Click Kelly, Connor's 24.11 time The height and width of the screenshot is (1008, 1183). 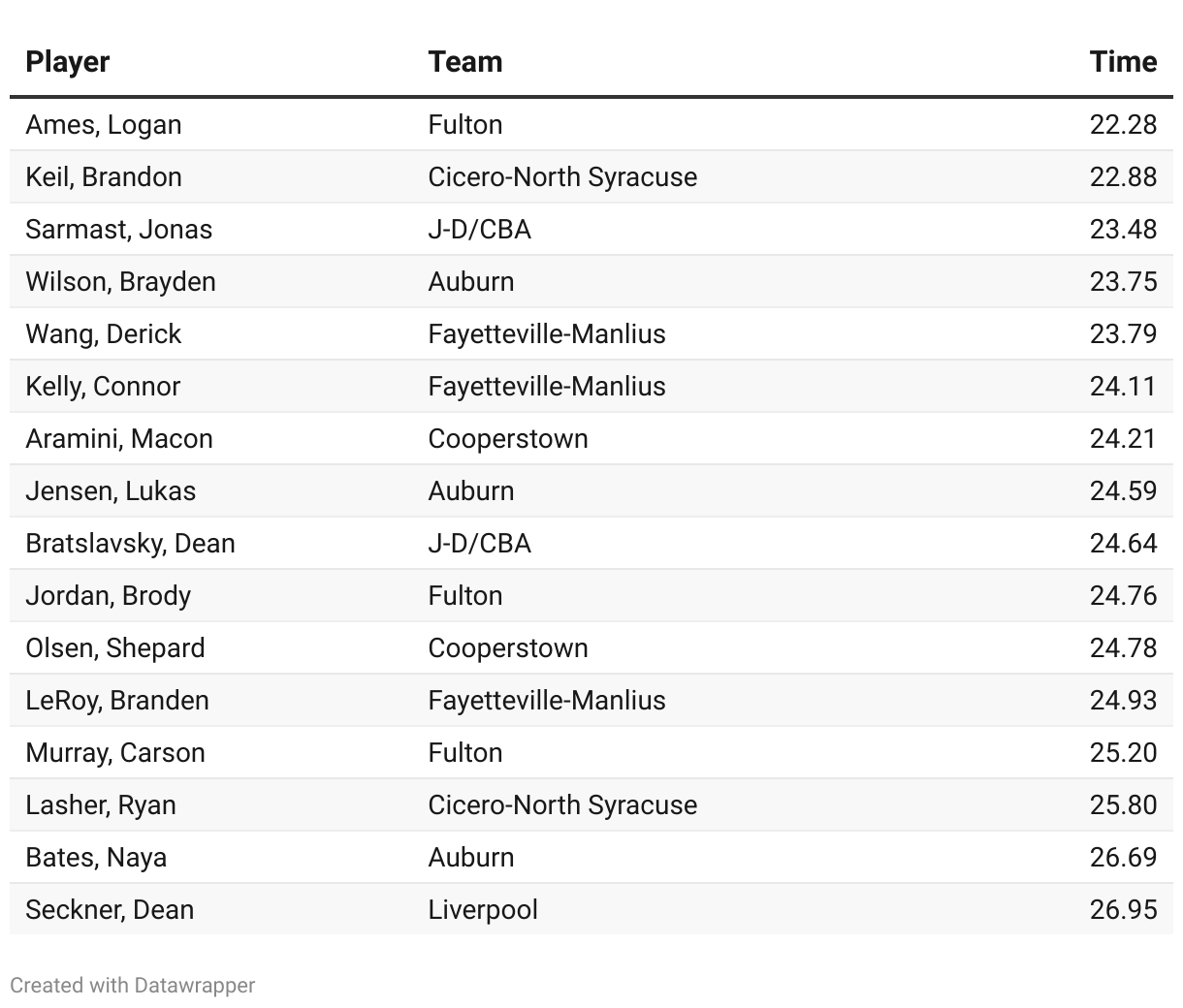(x=1123, y=387)
